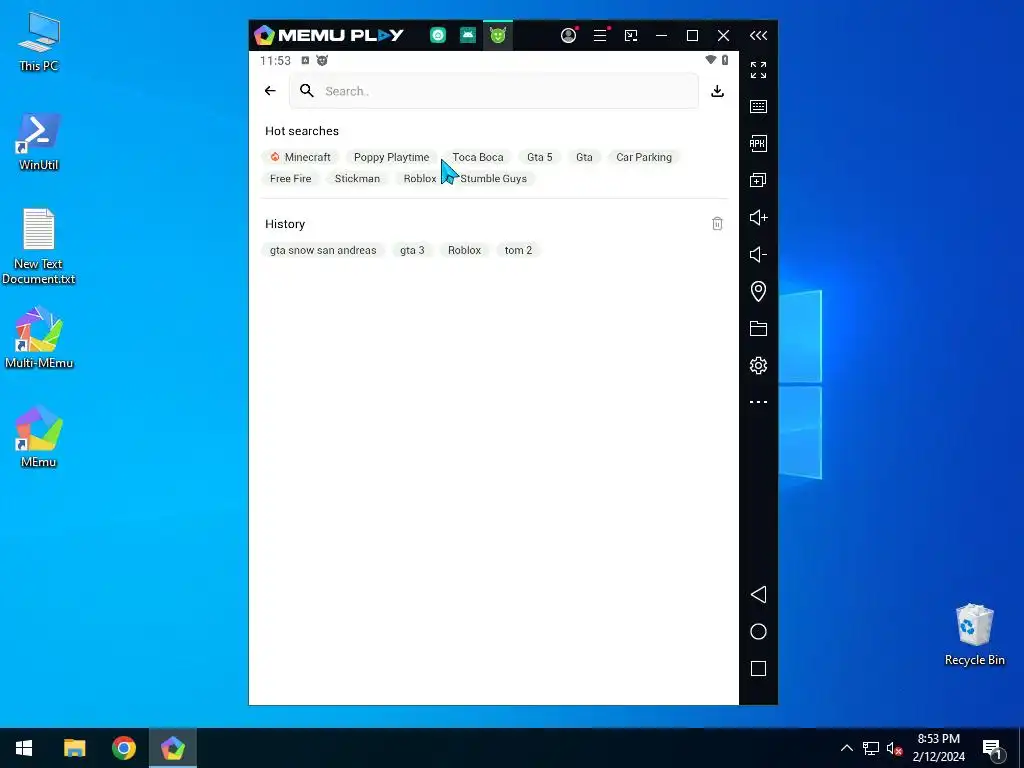1024x768 pixels.
Task: Open File Explorer from taskbar
Action: pyautogui.click(x=74, y=748)
